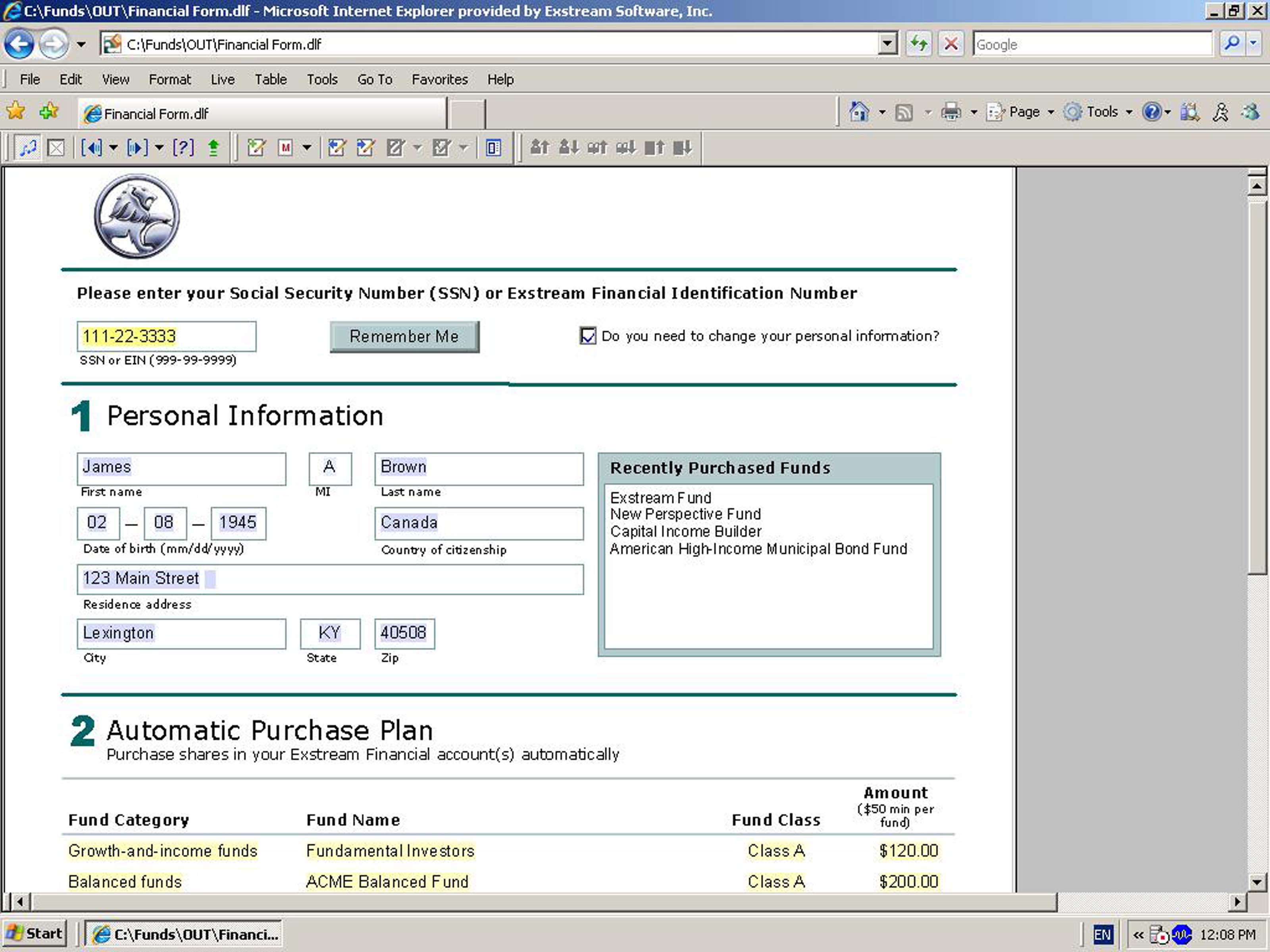Click the vertical scrollbar down arrow
Image resolution: width=1270 pixels, height=952 pixels.
click(1256, 882)
